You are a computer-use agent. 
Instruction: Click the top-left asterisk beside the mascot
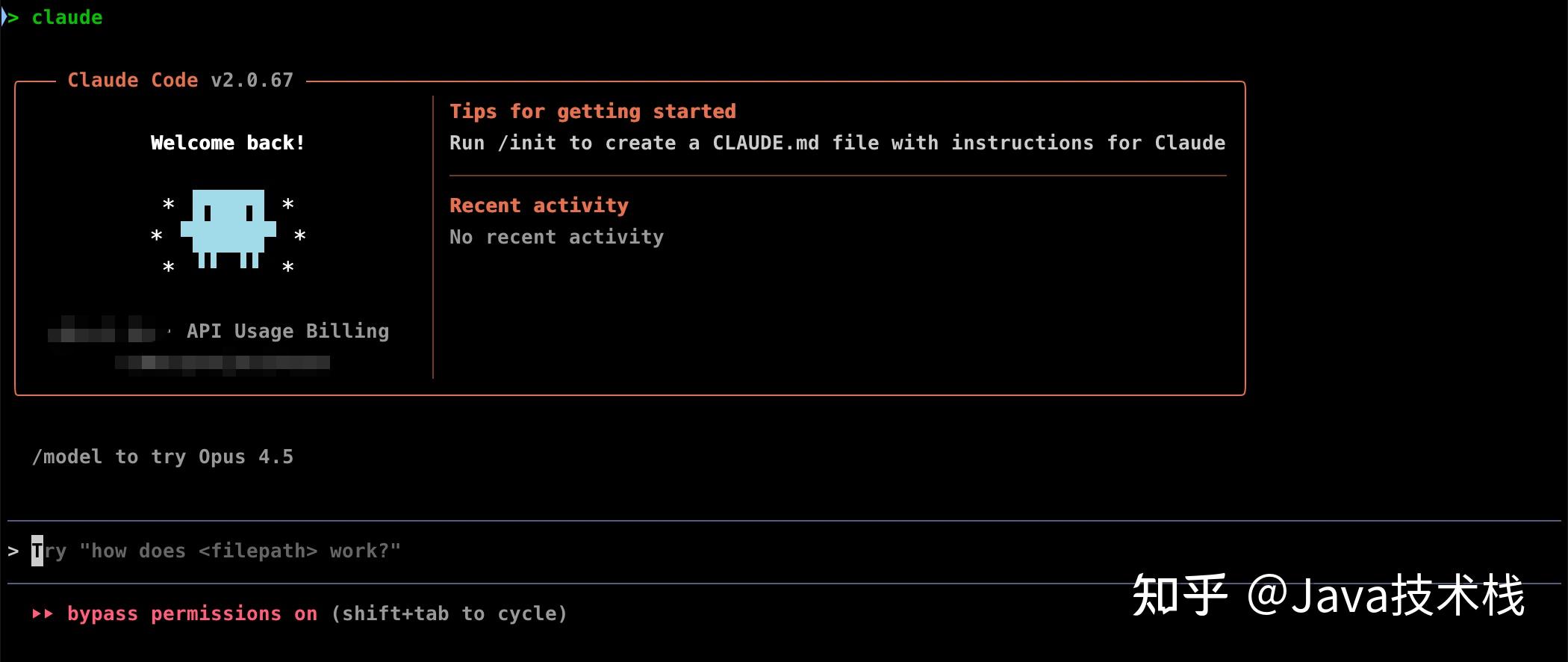point(169,204)
